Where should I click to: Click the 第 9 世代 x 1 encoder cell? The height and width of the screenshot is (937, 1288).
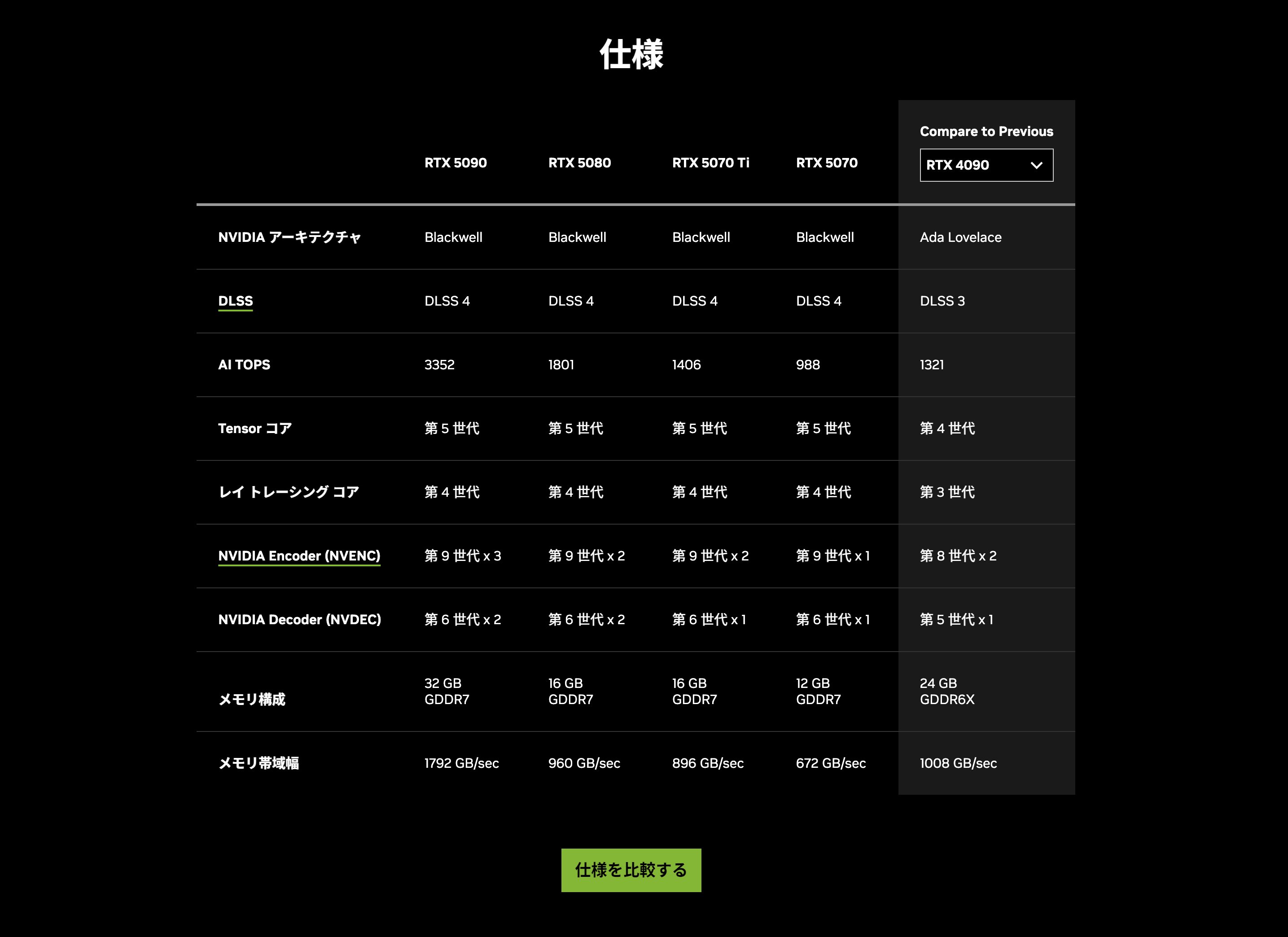tap(832, 556)
